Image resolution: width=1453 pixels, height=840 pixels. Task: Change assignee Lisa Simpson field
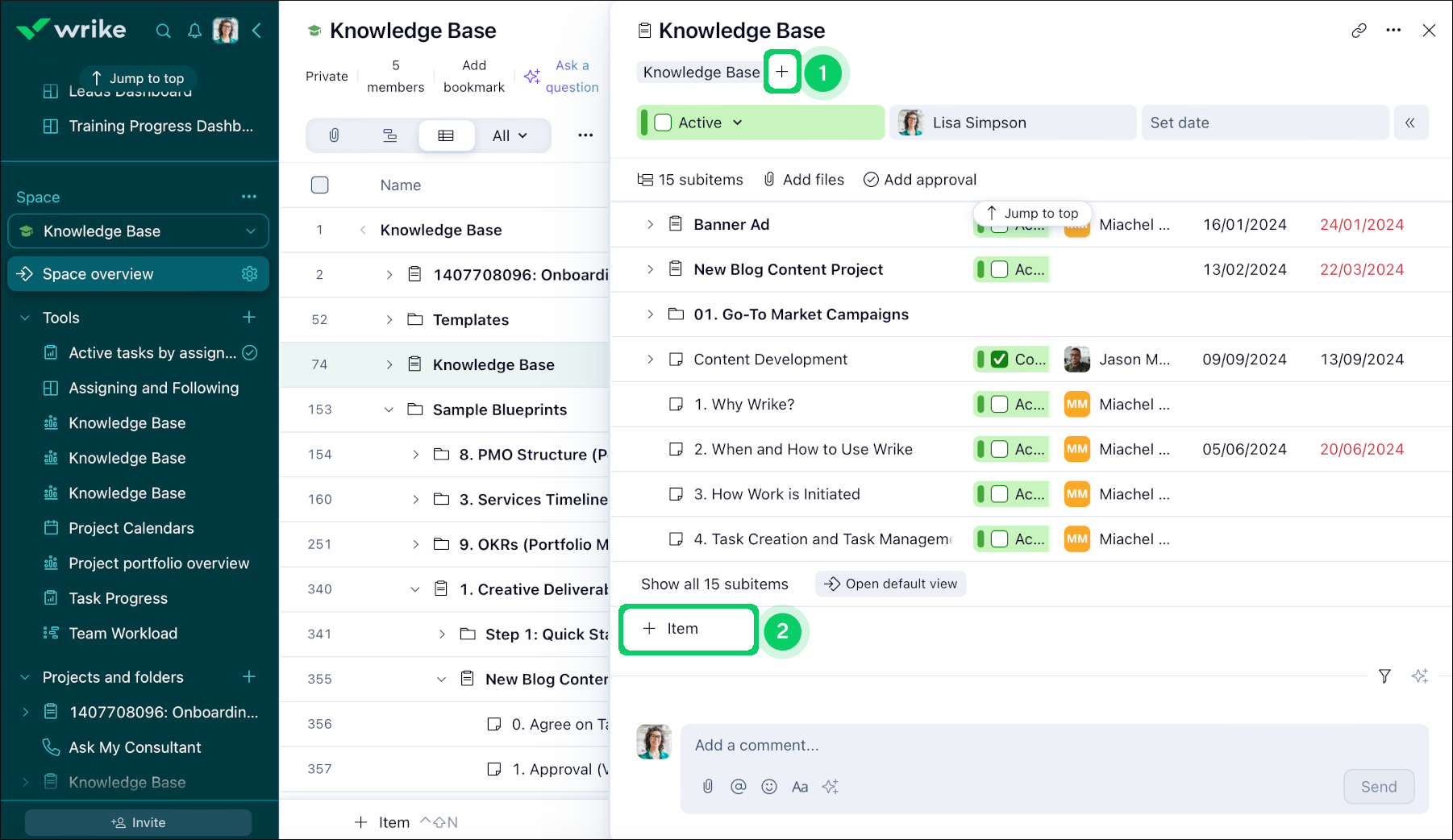pyautogui.click(x=1013, y=123)
